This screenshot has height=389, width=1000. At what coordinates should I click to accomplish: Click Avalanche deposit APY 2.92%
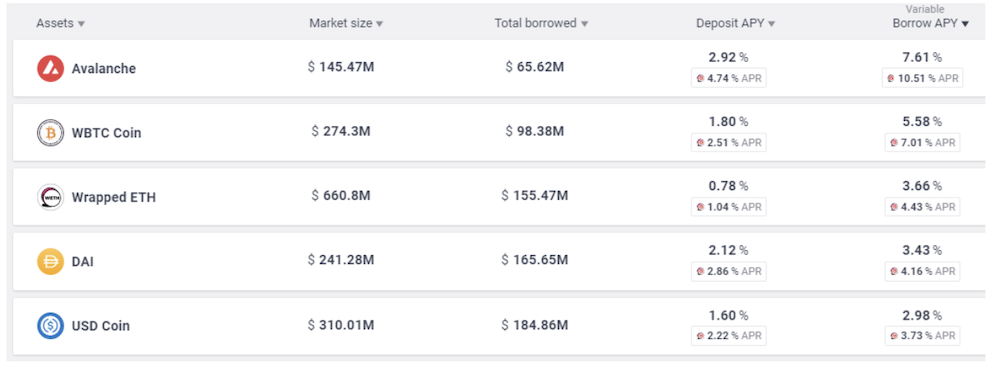(x=728, y=57)
